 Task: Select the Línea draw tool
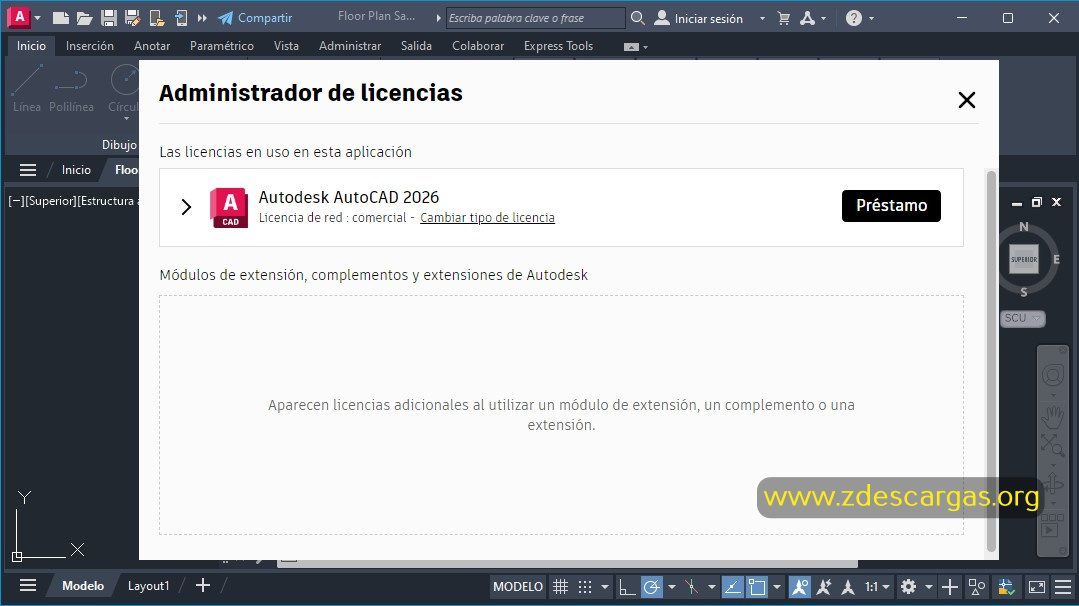pos(27,88)
